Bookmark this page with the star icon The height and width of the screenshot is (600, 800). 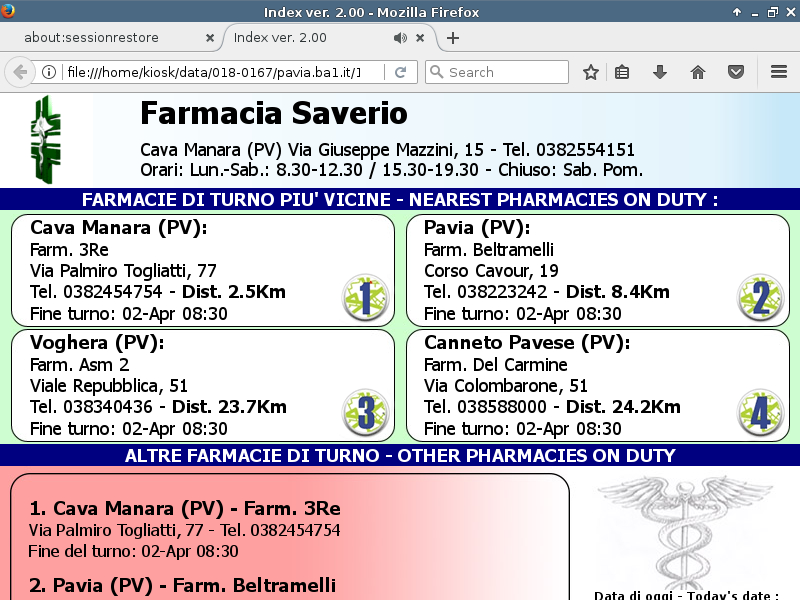click(x=591, y=72)
